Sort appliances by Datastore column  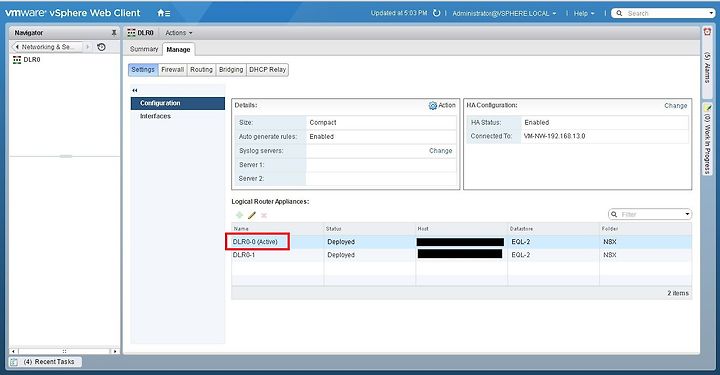[x=553, y=229]
